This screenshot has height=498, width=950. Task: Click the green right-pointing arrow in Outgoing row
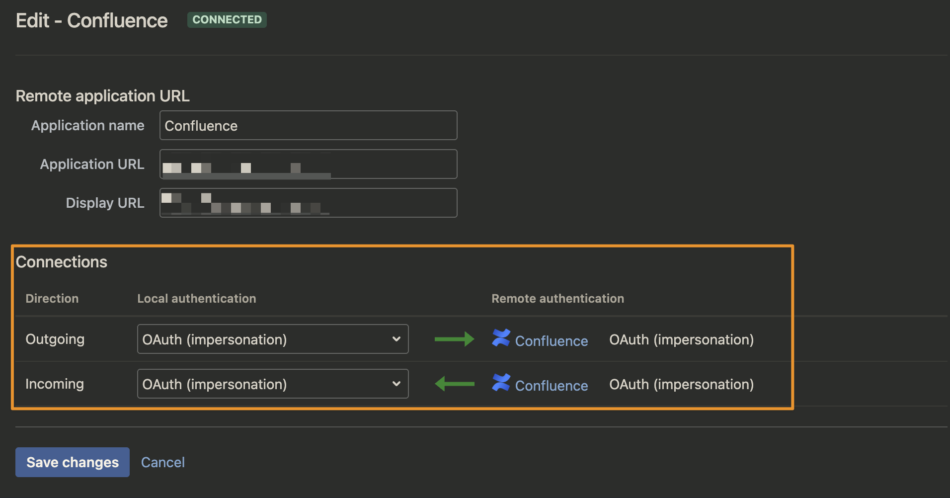454,339
